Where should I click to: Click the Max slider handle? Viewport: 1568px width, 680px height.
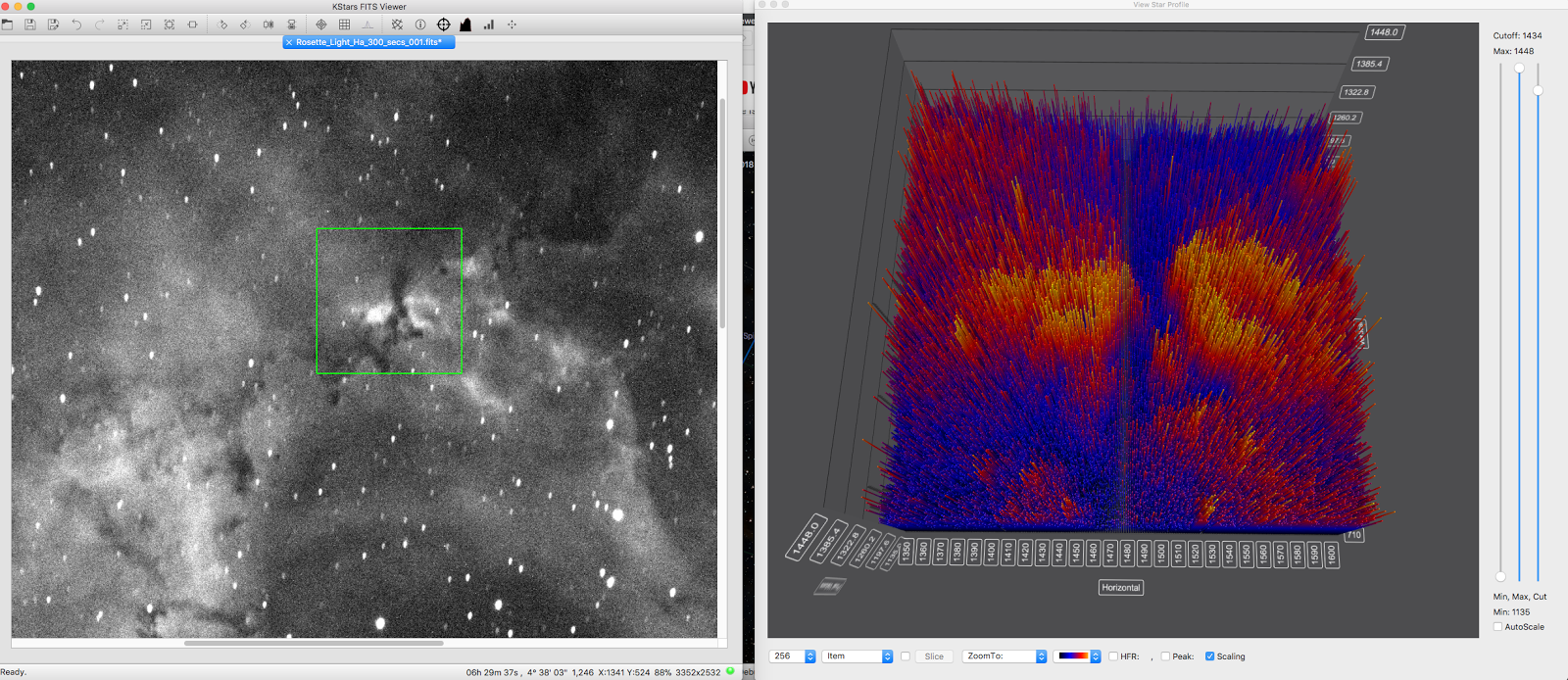pyautogui.click(x=1519, y=68)
